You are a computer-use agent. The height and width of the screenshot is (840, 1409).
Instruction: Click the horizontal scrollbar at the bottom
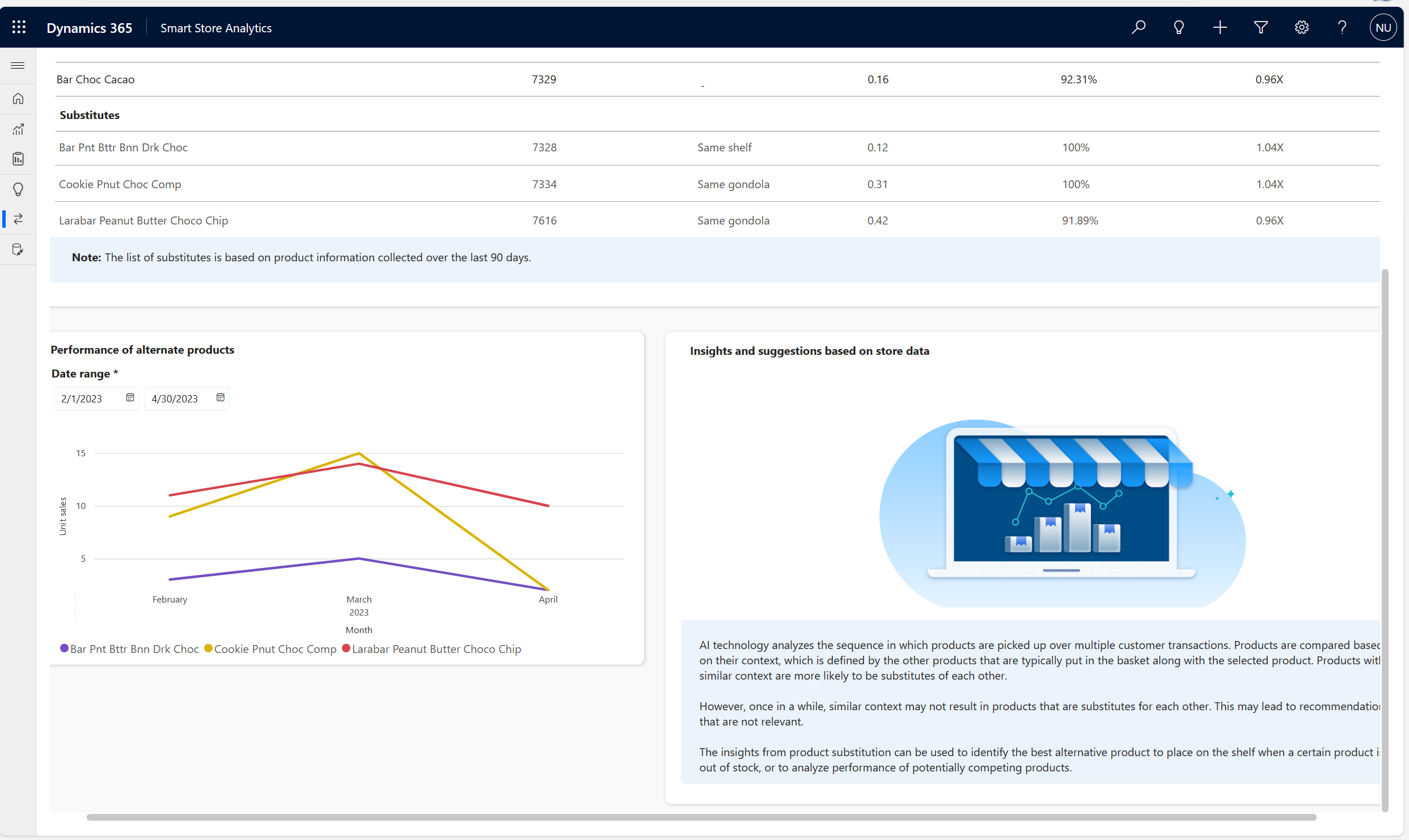pos(701,817)
